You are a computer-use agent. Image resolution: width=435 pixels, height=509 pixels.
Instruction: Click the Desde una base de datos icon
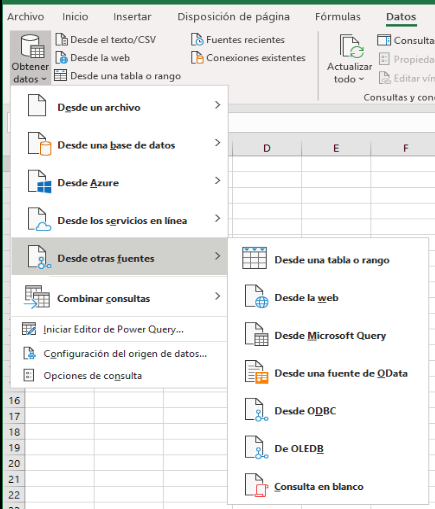click(x=39, y=144)
